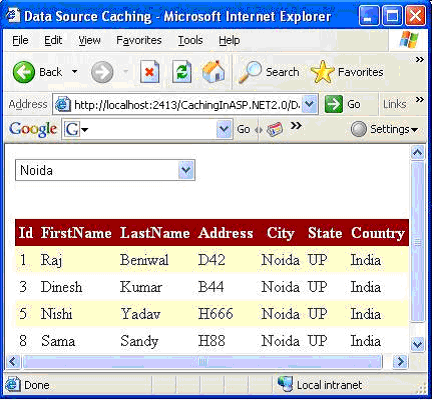Open Favorites star toolbar button
The width and height of the screenshot is (432, 400).
[347, 72]
